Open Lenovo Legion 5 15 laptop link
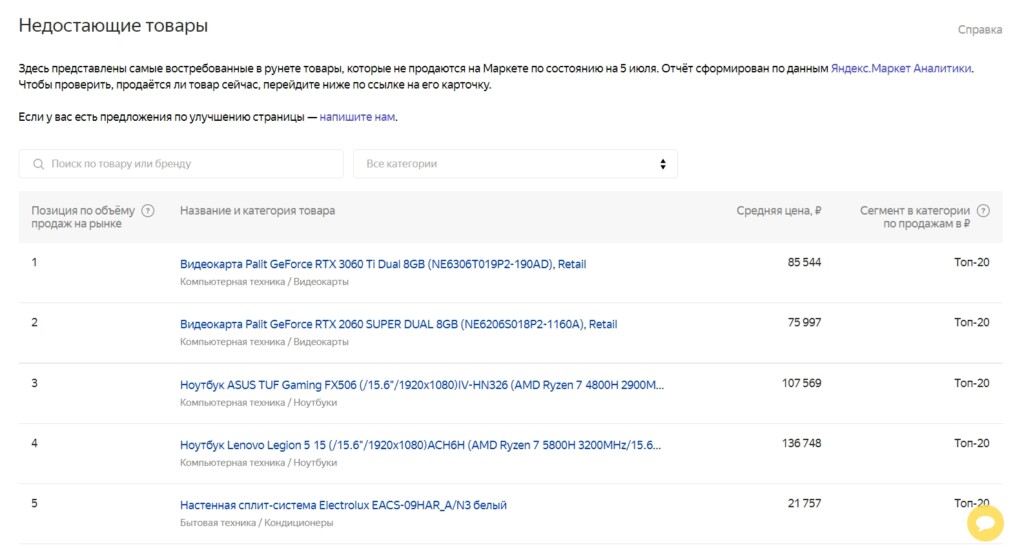 [421, 444]
